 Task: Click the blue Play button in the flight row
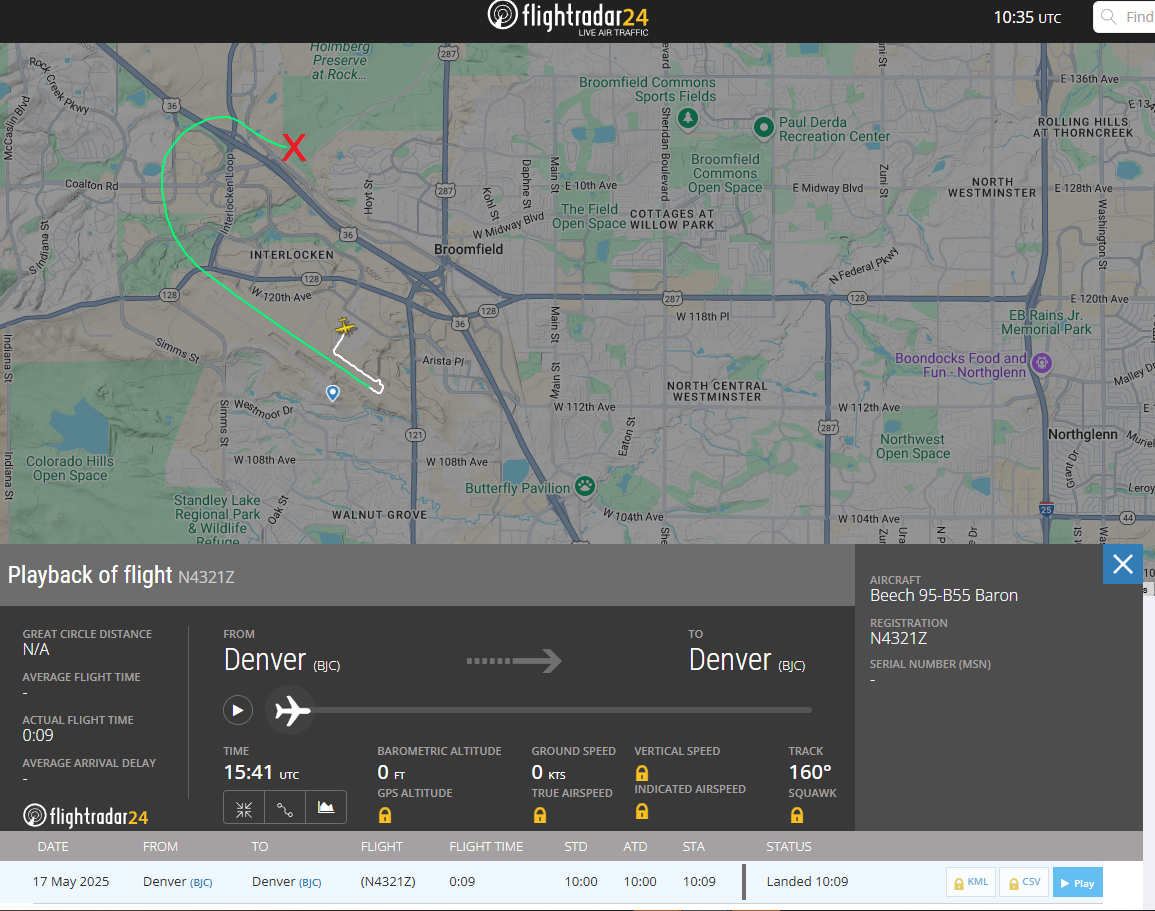click(x=1078, y=883)
